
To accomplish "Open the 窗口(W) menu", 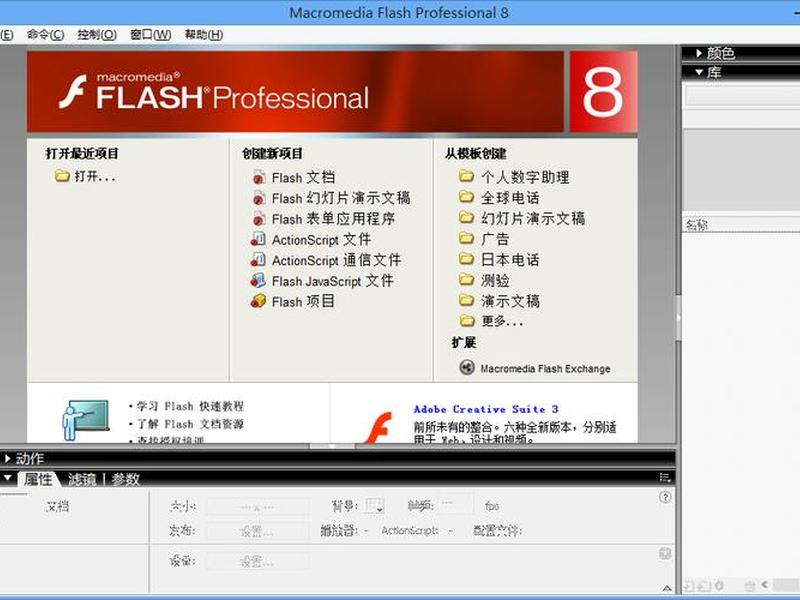I will click(x=151, y=35).
